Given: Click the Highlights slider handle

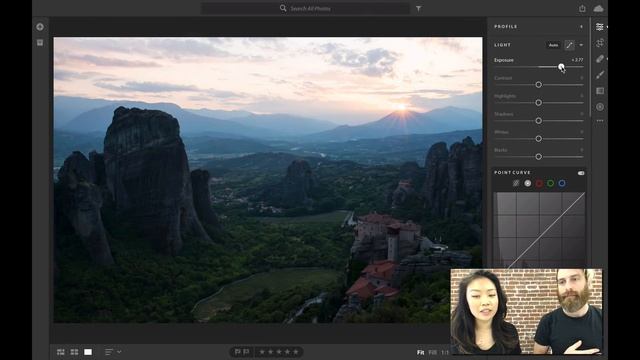Looking at the screenshot, I should 538,102.
